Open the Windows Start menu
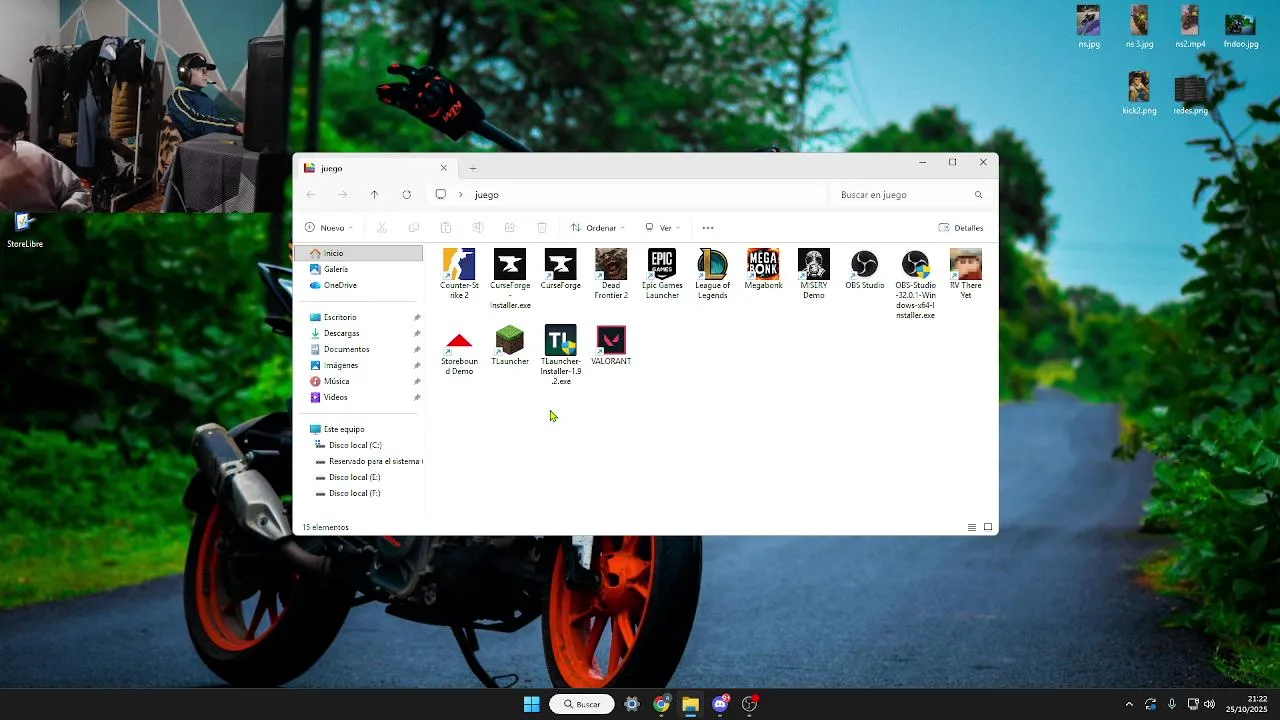 coord(531,704)
